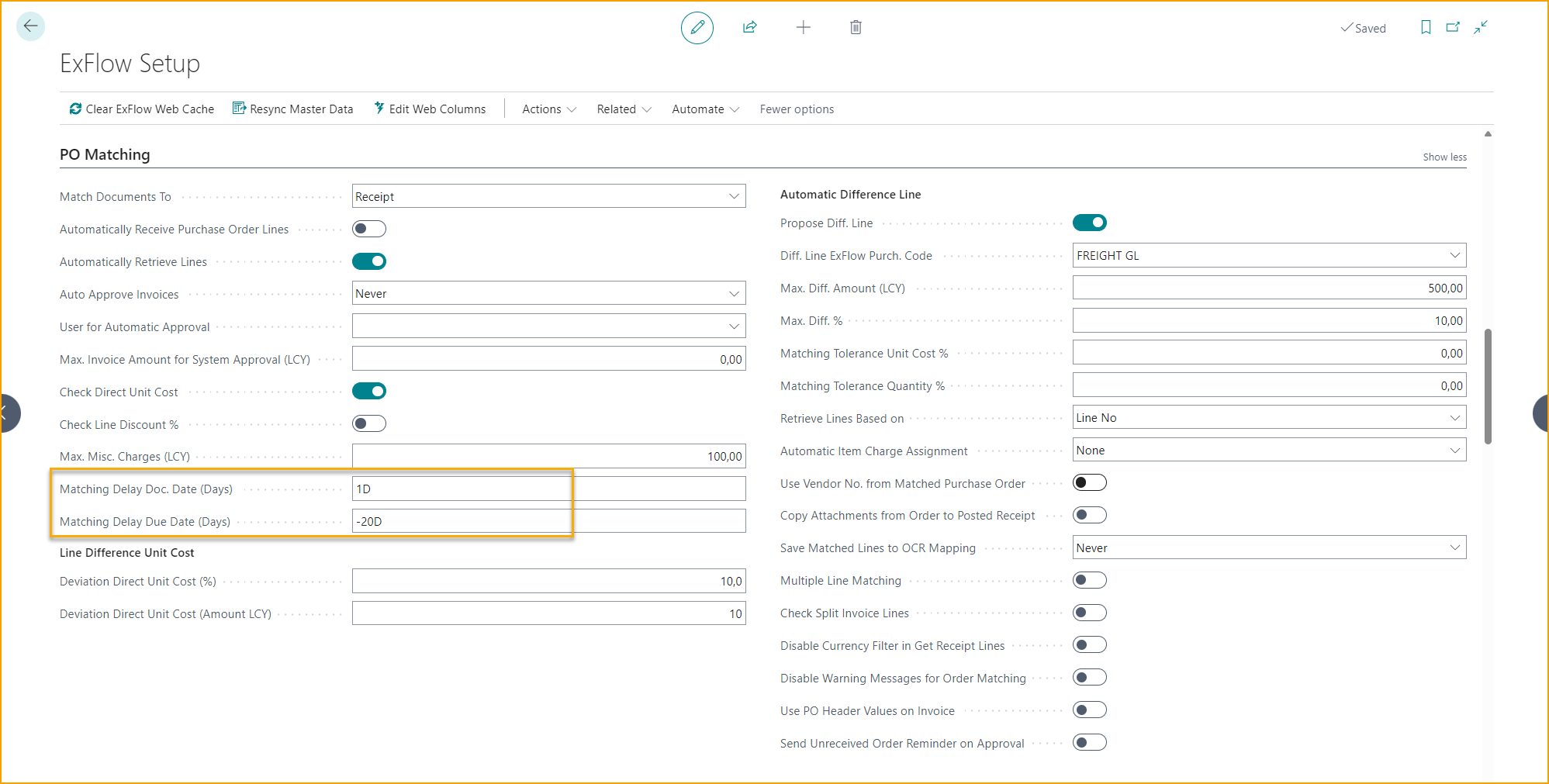The width and height of the screenshot is (1549, 784).
Task: Go back with the arrow button
Action: (30, 26)
